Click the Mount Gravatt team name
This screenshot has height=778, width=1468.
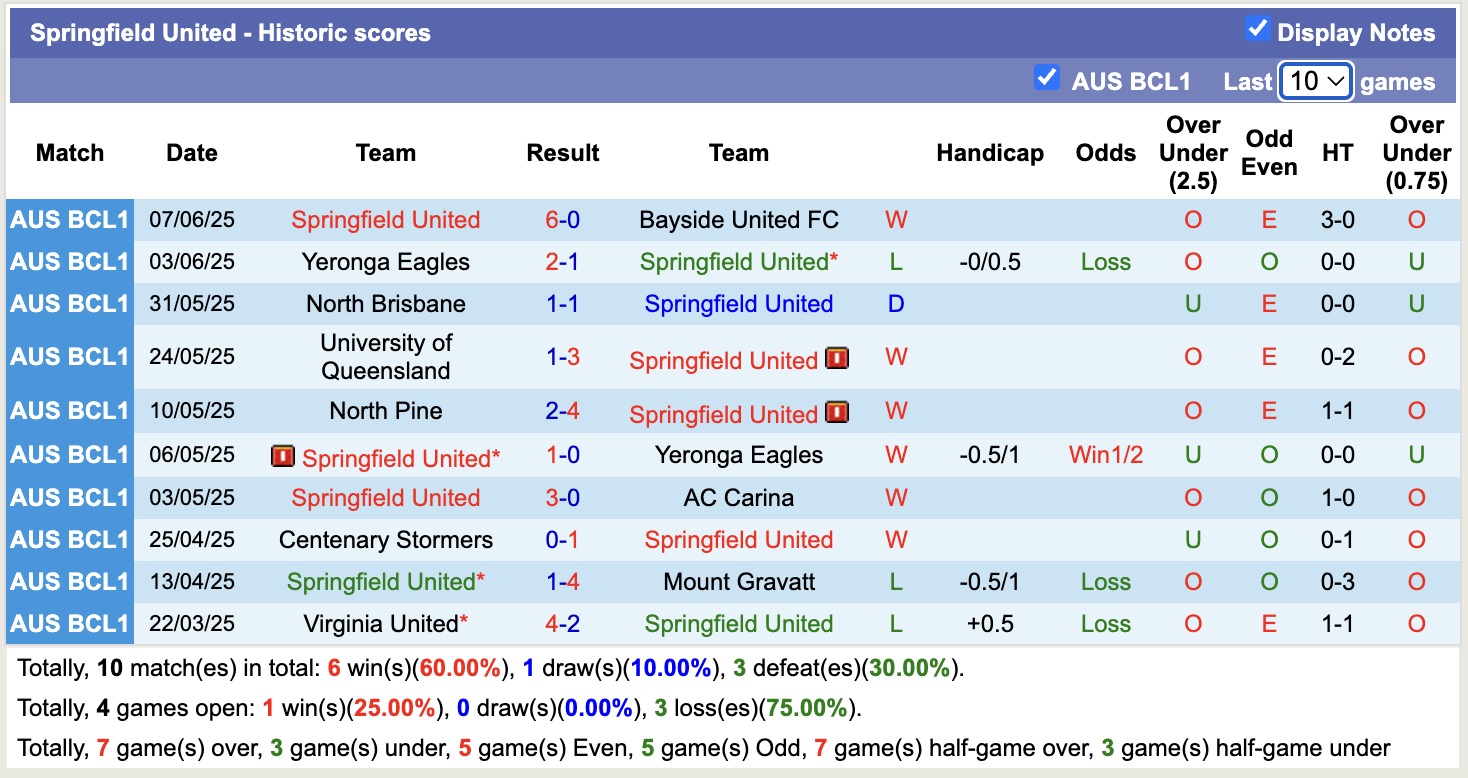[x=738, y=581]
